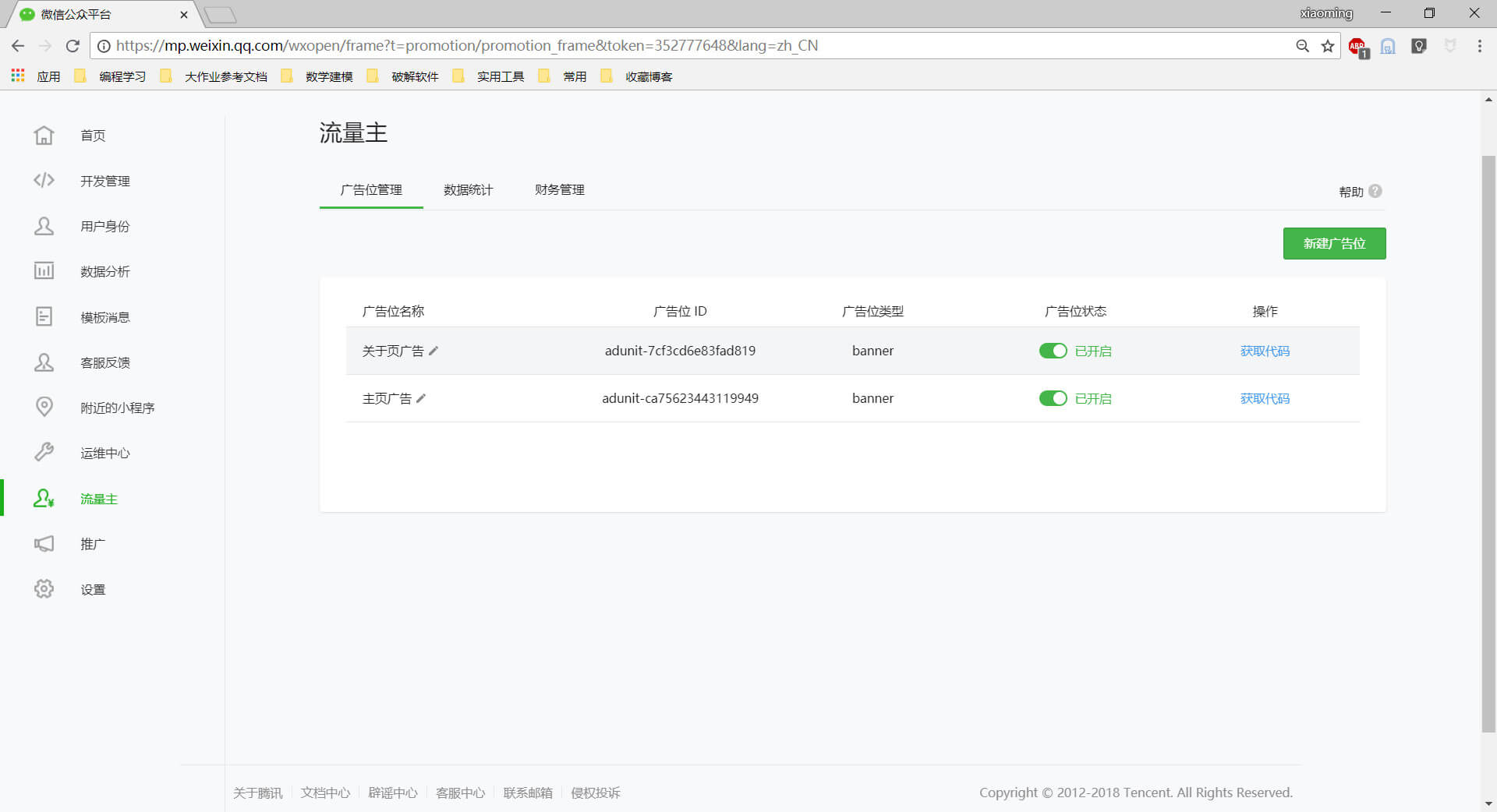Open 常用 bookmark folder

562,76
